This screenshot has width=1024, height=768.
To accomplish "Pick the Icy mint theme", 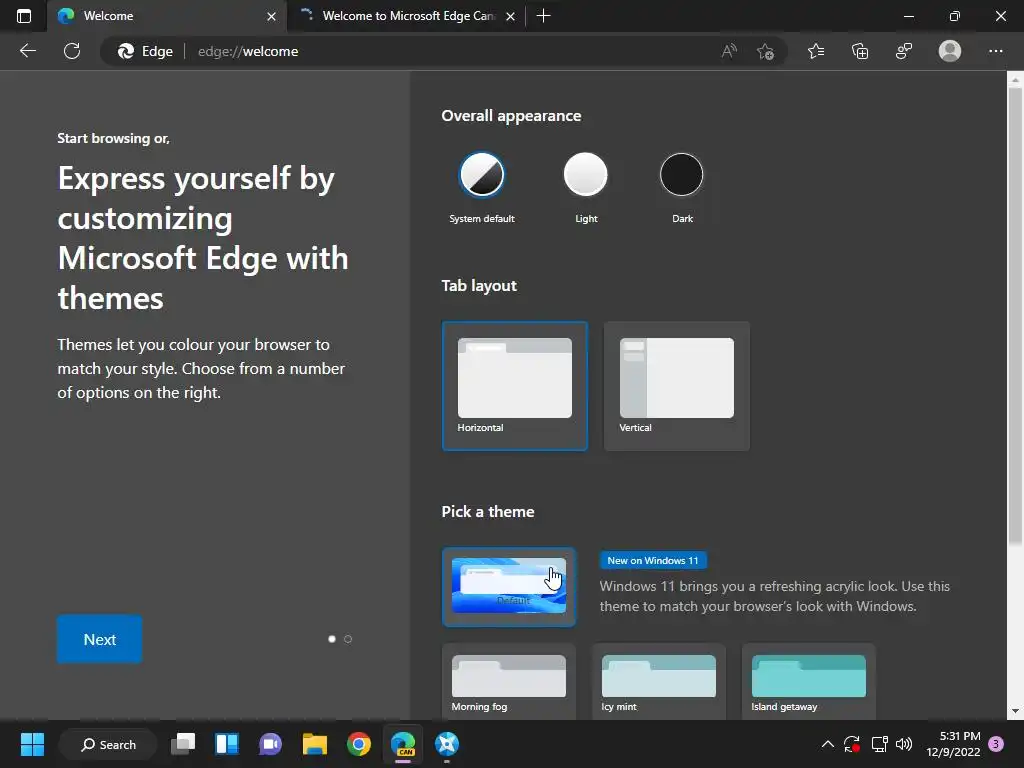I will coord(658,682).
